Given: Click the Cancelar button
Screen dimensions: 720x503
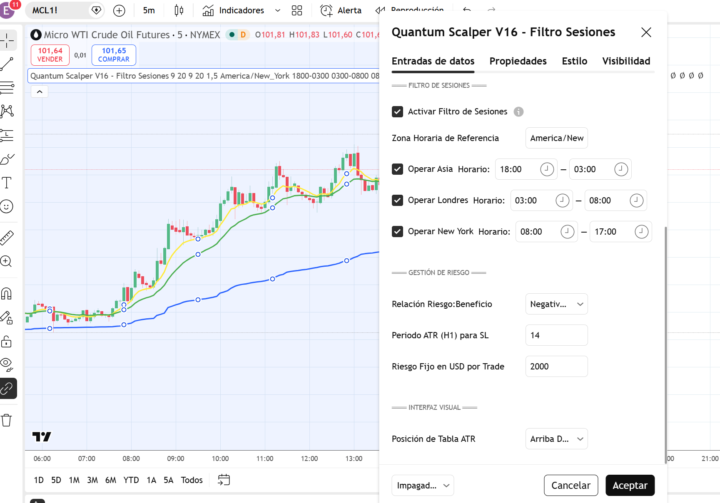Looking at the screenshot, I should pyautogui.click(x=571, y=486).
